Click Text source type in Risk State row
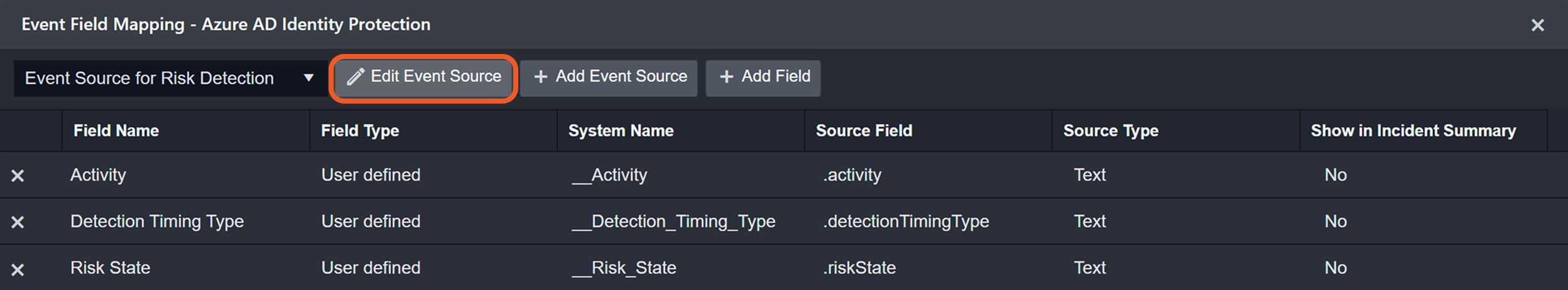Screen dimensions: 1568x290 (x=1089, y=268)
